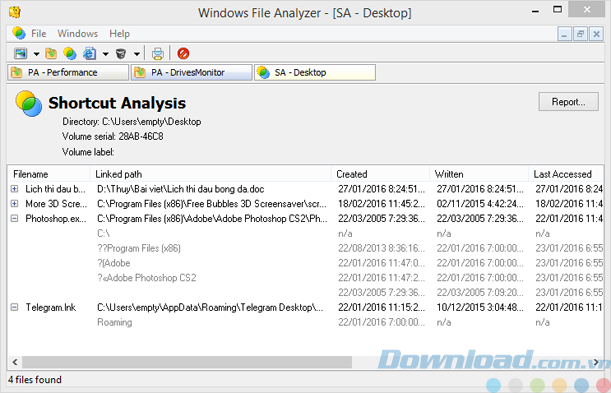Expand the Lich thi dau b... row
Image resolution: width=611 pixels, height=393 pixels.
click(14, 189)
